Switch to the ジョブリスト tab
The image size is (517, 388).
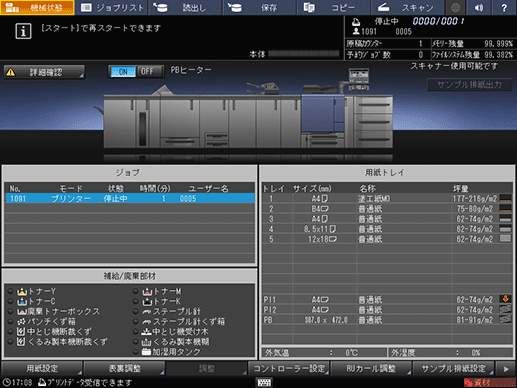[x=112, y=7]
